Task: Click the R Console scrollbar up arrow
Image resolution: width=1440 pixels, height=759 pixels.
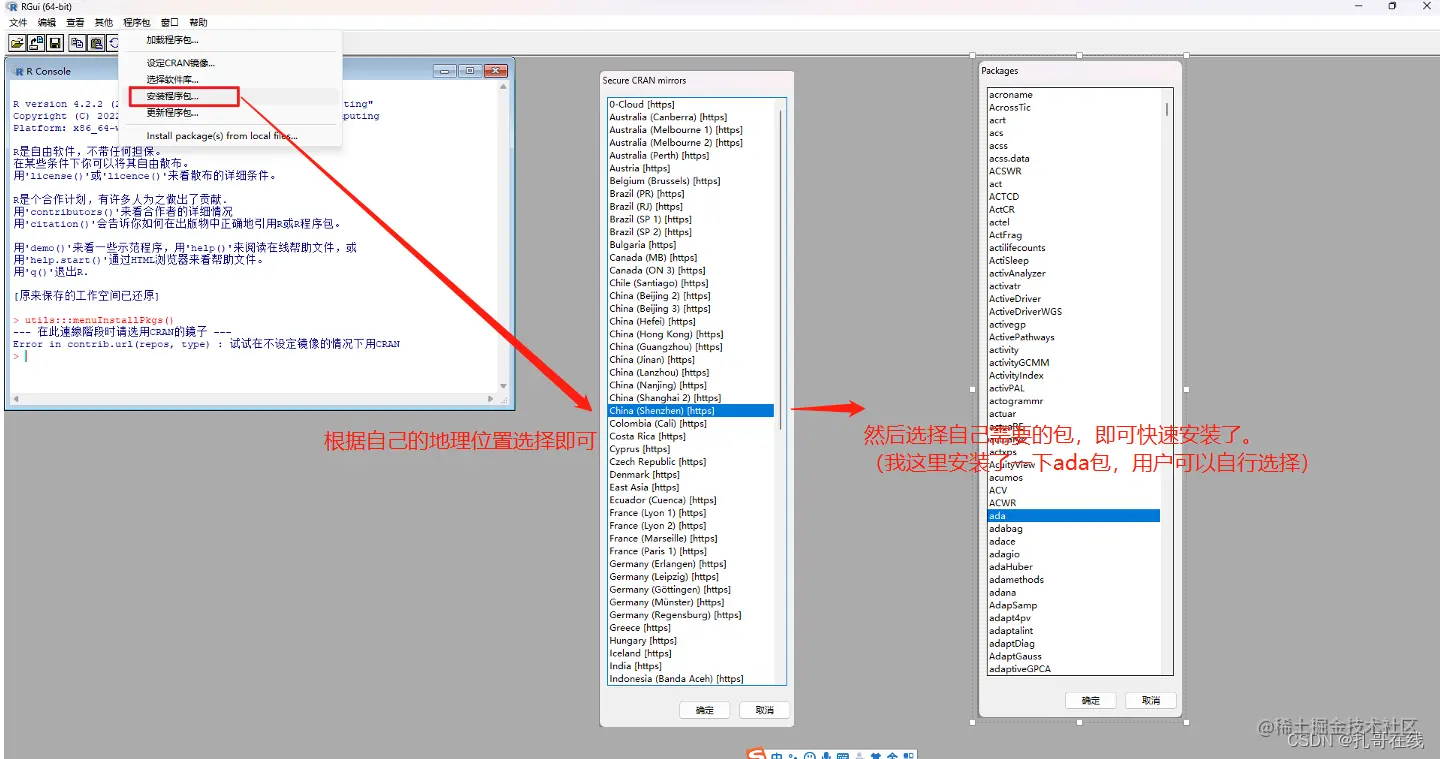Action: coord(504,89)
